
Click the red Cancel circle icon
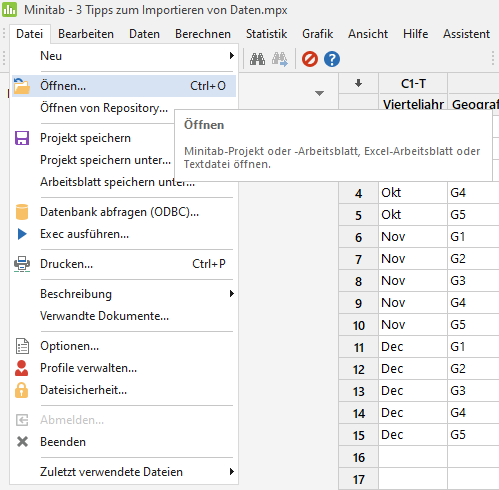pyautogui.click(x=310, y=59)
